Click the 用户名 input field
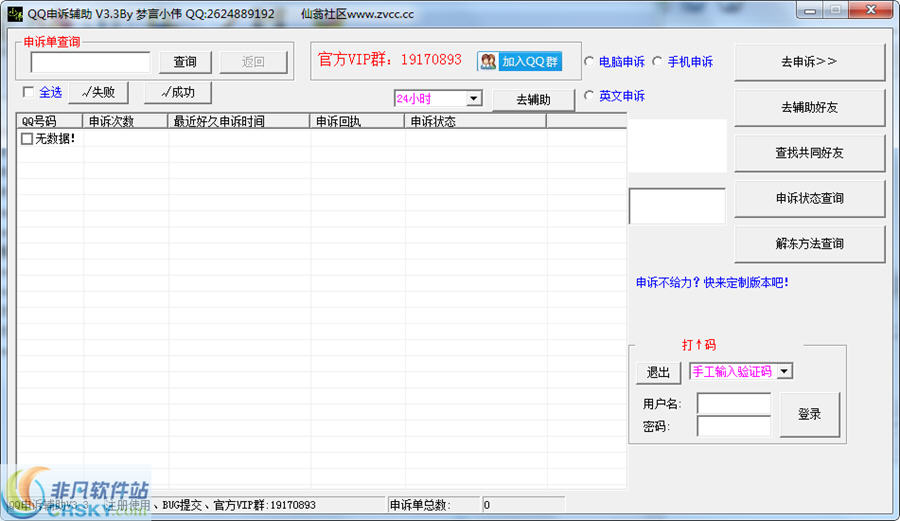This screenshot has width=900, height=521. point(734,403)
